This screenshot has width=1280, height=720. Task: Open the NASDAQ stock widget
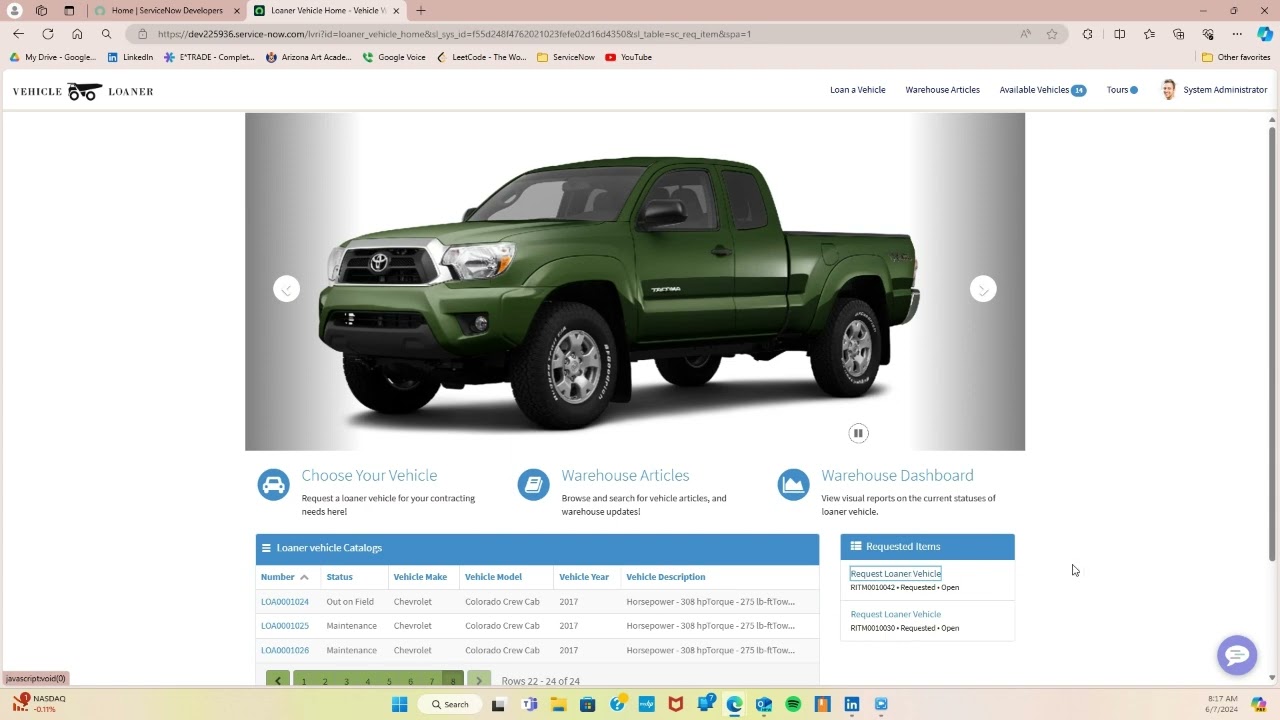pos(38,703)
